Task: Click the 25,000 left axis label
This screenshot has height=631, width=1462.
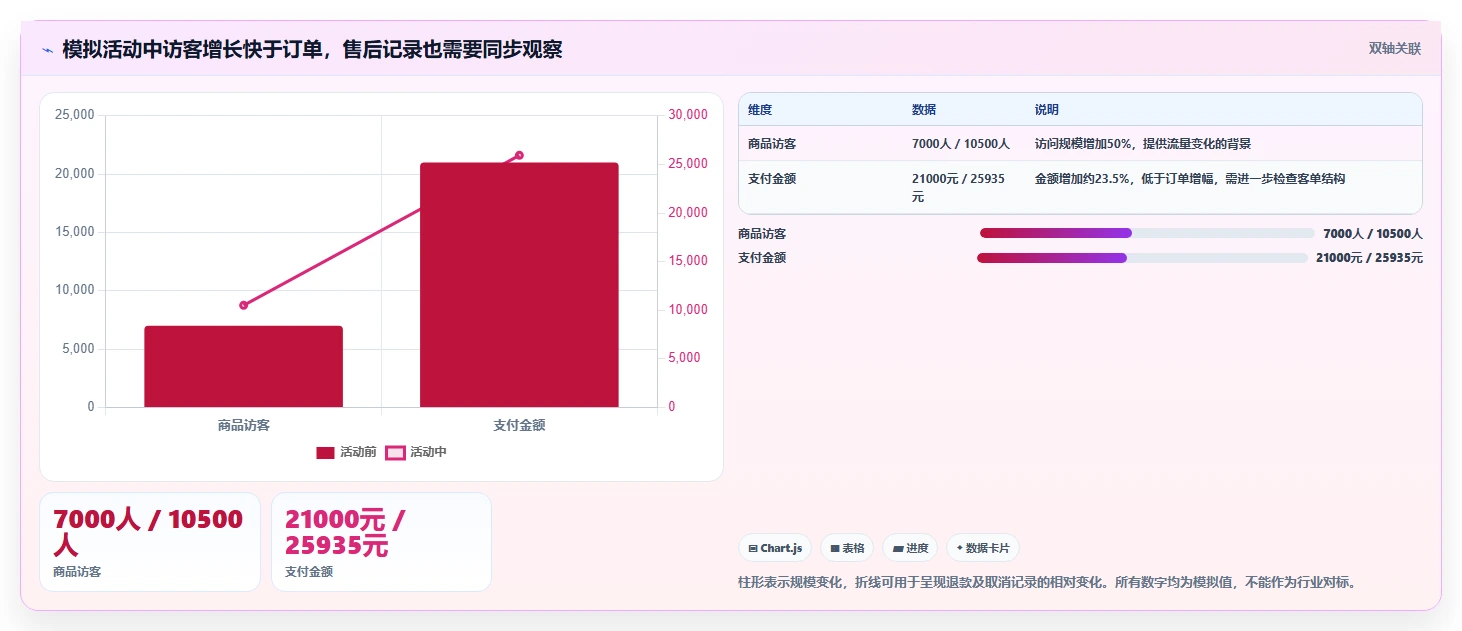Action: 75,115
